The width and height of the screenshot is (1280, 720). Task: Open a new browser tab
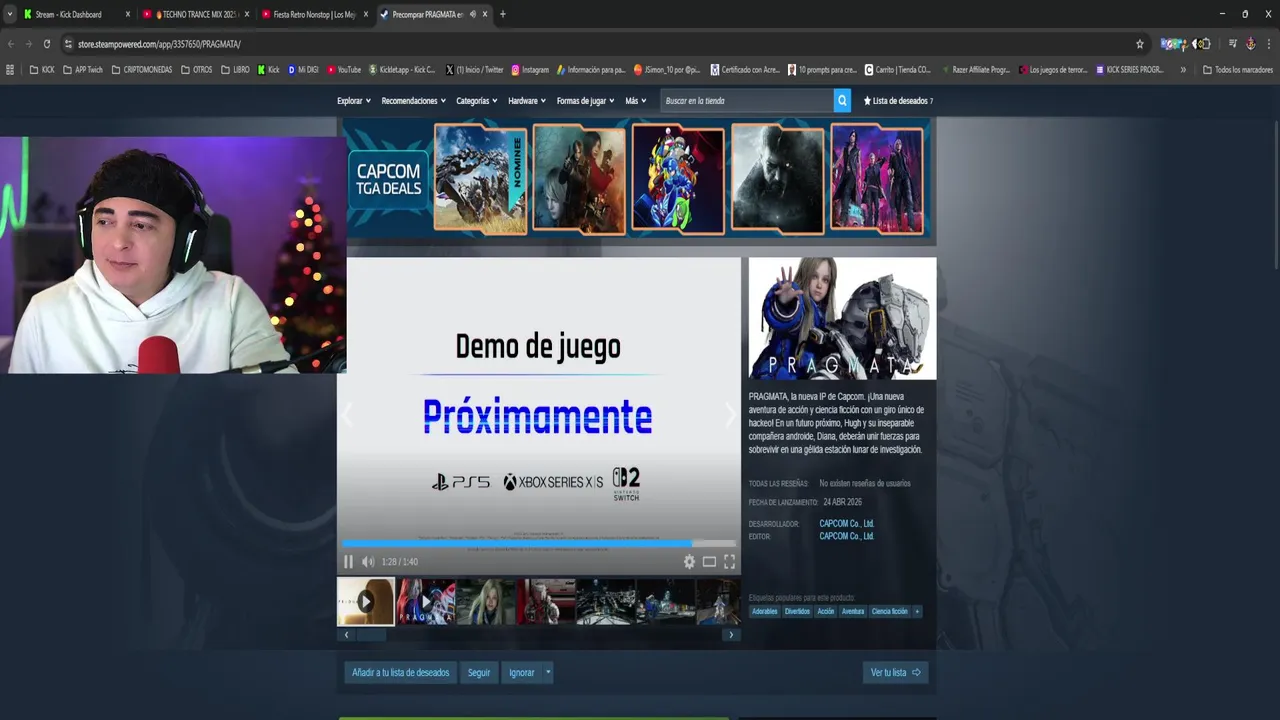[x=502, y=14]
